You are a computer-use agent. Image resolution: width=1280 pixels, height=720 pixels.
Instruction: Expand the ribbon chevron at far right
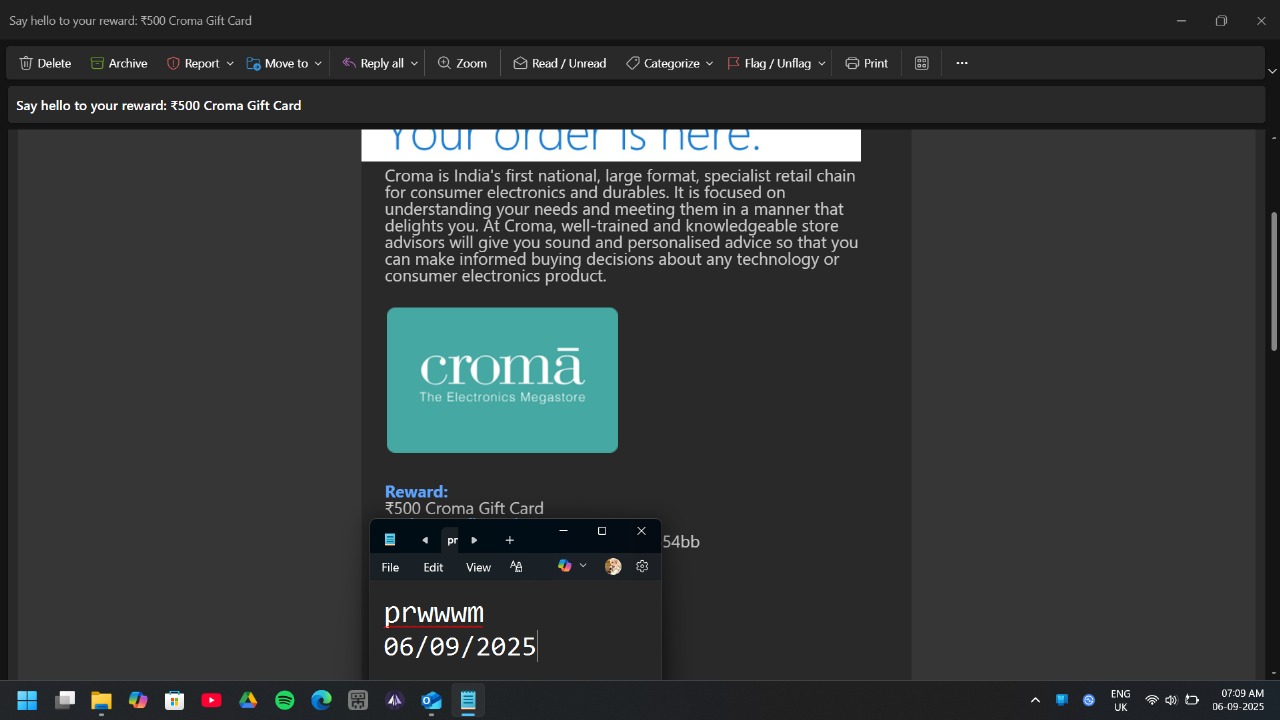1272,71
